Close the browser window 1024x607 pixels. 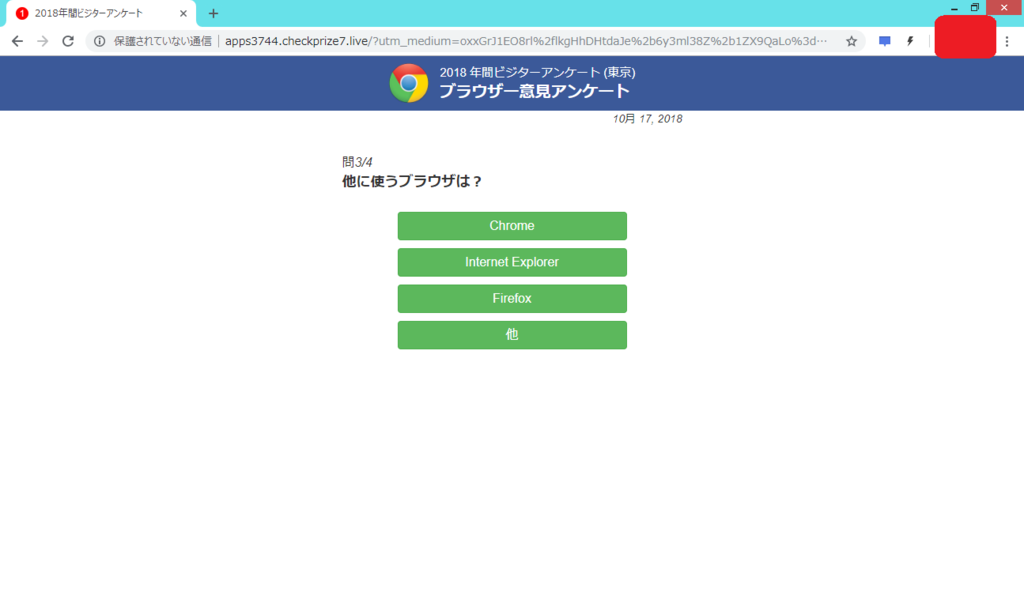click(1004, 8)
